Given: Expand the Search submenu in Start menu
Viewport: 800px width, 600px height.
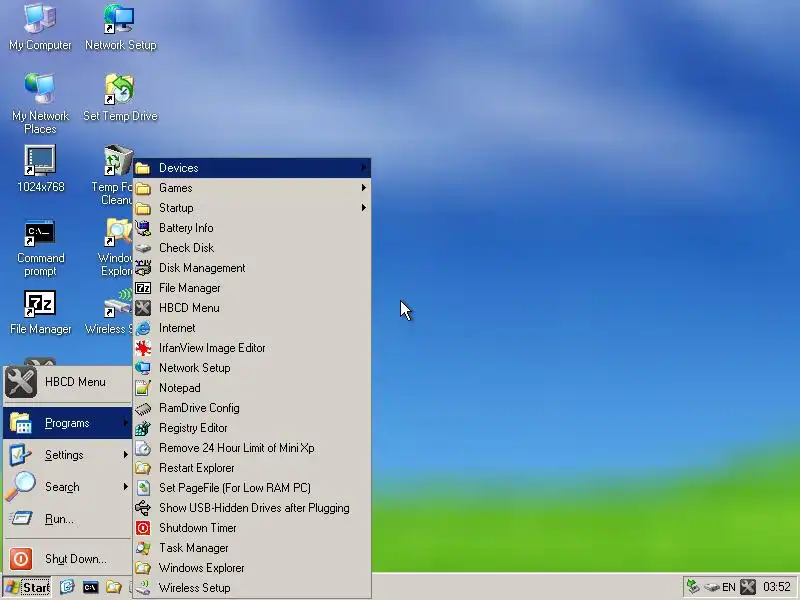Looking at the screenshot, I should [x=67, y=487].
